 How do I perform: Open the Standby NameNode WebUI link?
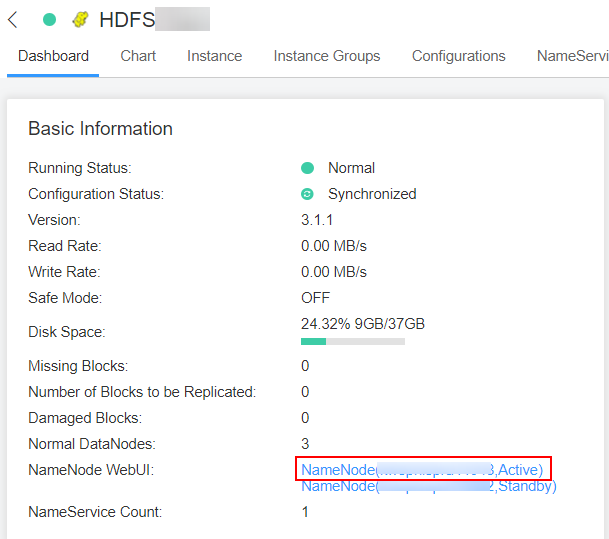click(x=428, y=487)
